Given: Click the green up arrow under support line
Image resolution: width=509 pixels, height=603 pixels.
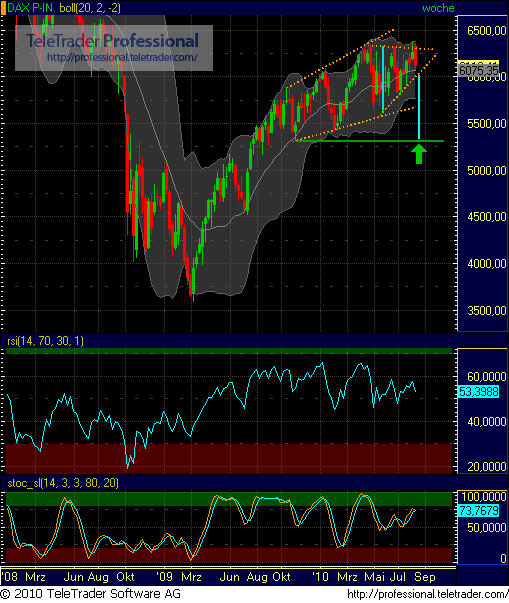Looking at the screenshot, I should pos(419,154).
